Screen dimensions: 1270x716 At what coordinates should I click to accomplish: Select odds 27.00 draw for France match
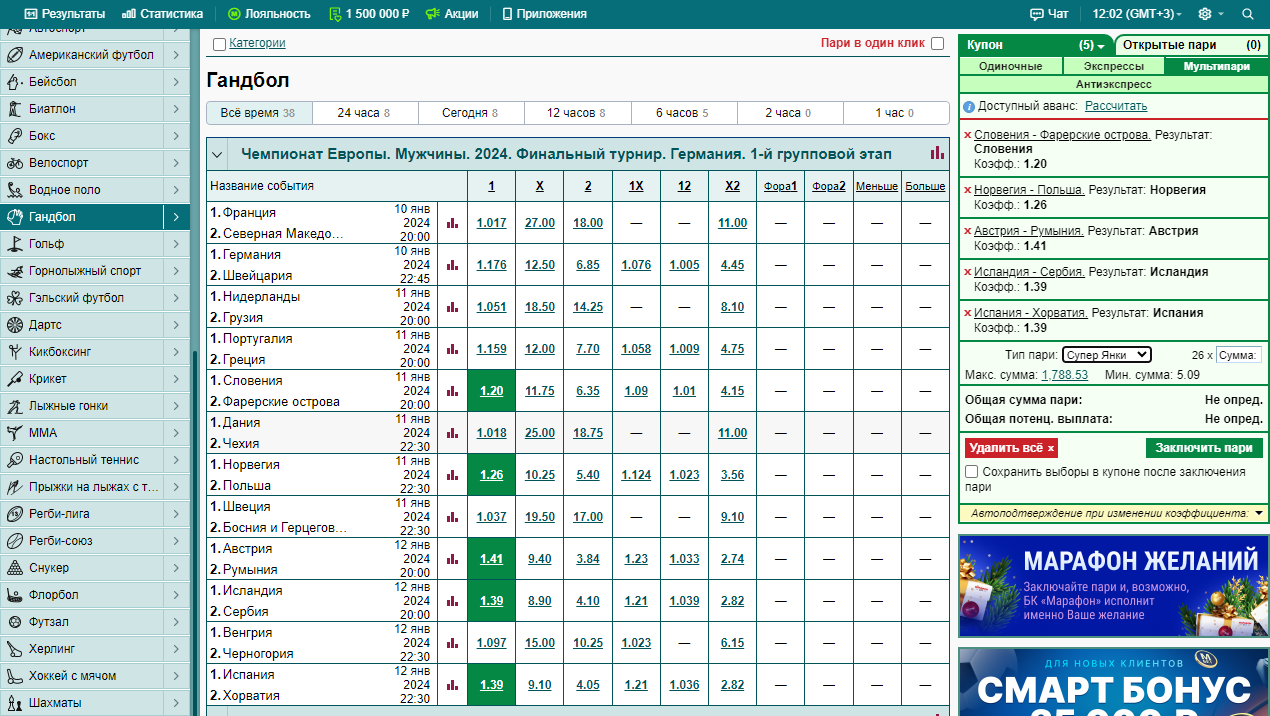(x=539, y=223)
